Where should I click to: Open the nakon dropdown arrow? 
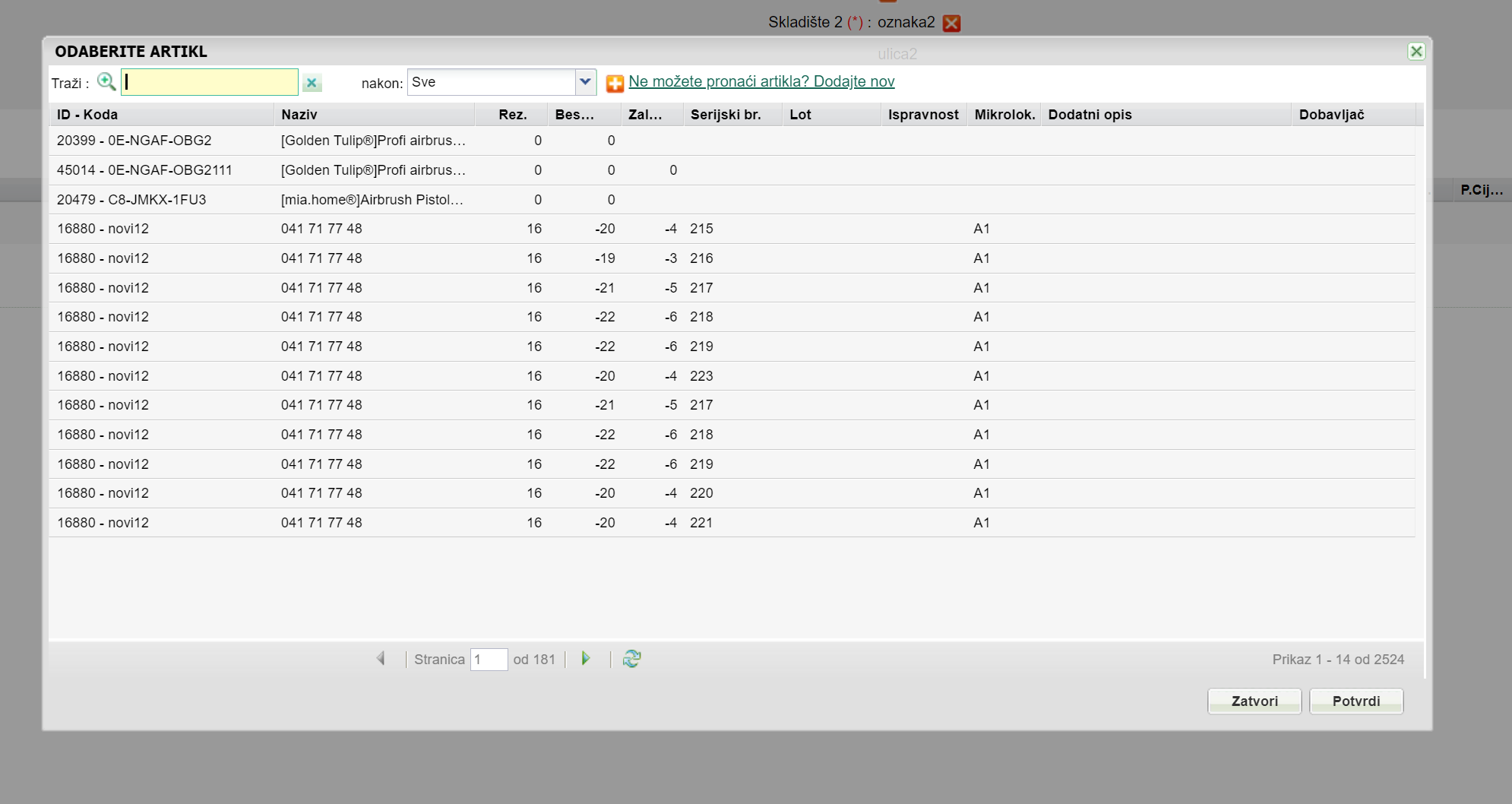tap(586, 82)
